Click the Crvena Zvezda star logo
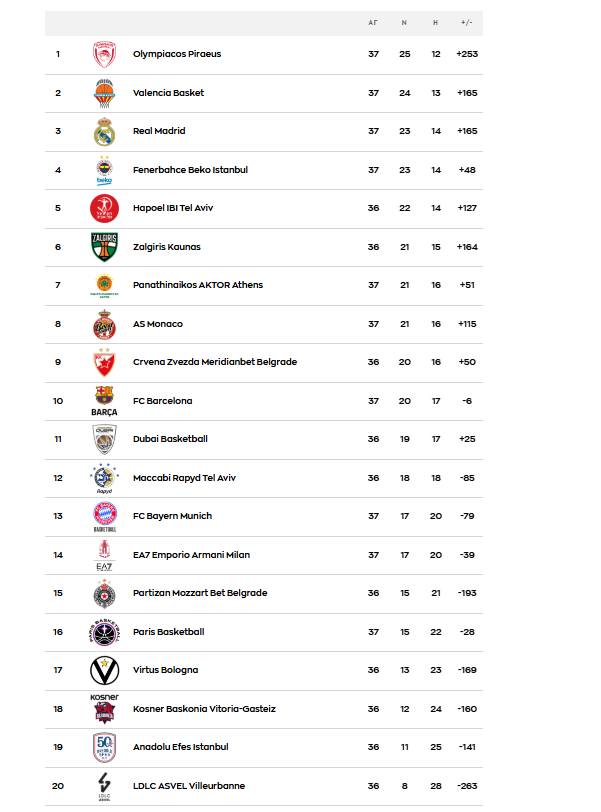Screen dimensions: 601x812 tap(104, 362)
